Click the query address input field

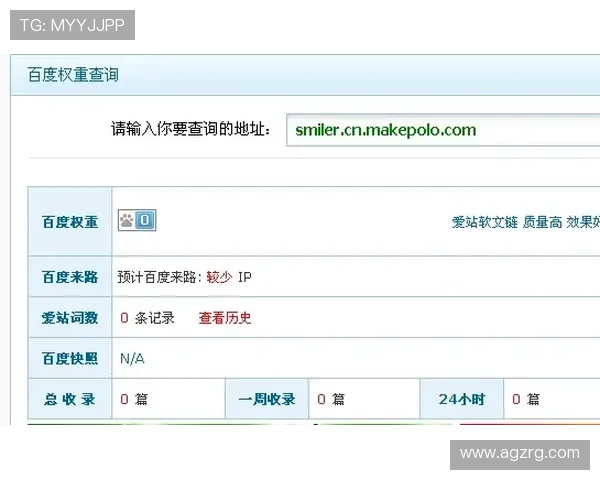pos(443,130)
